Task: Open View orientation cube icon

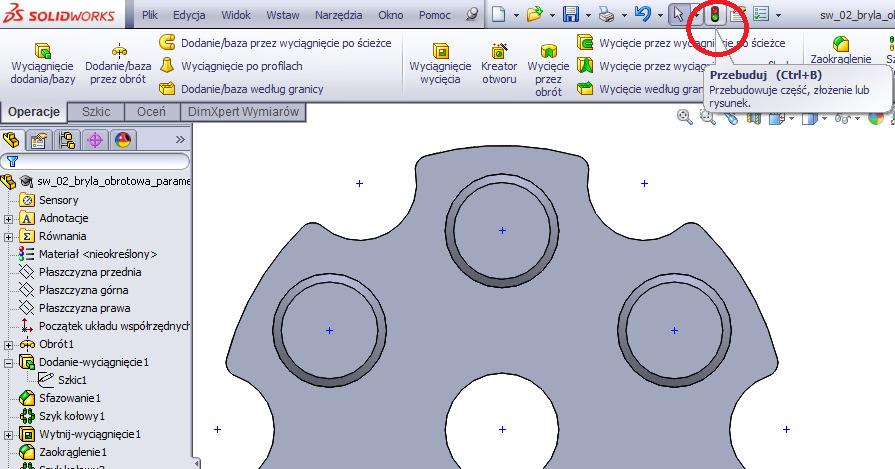Action: [776, 118]
